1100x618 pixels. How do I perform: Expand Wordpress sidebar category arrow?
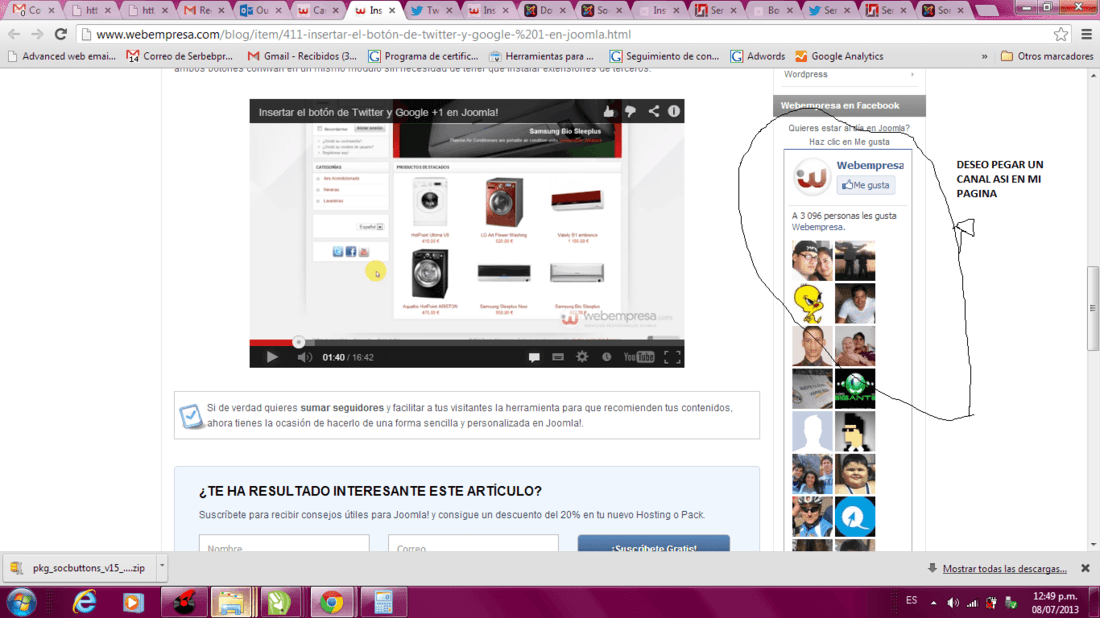click(x=912, y=74)
